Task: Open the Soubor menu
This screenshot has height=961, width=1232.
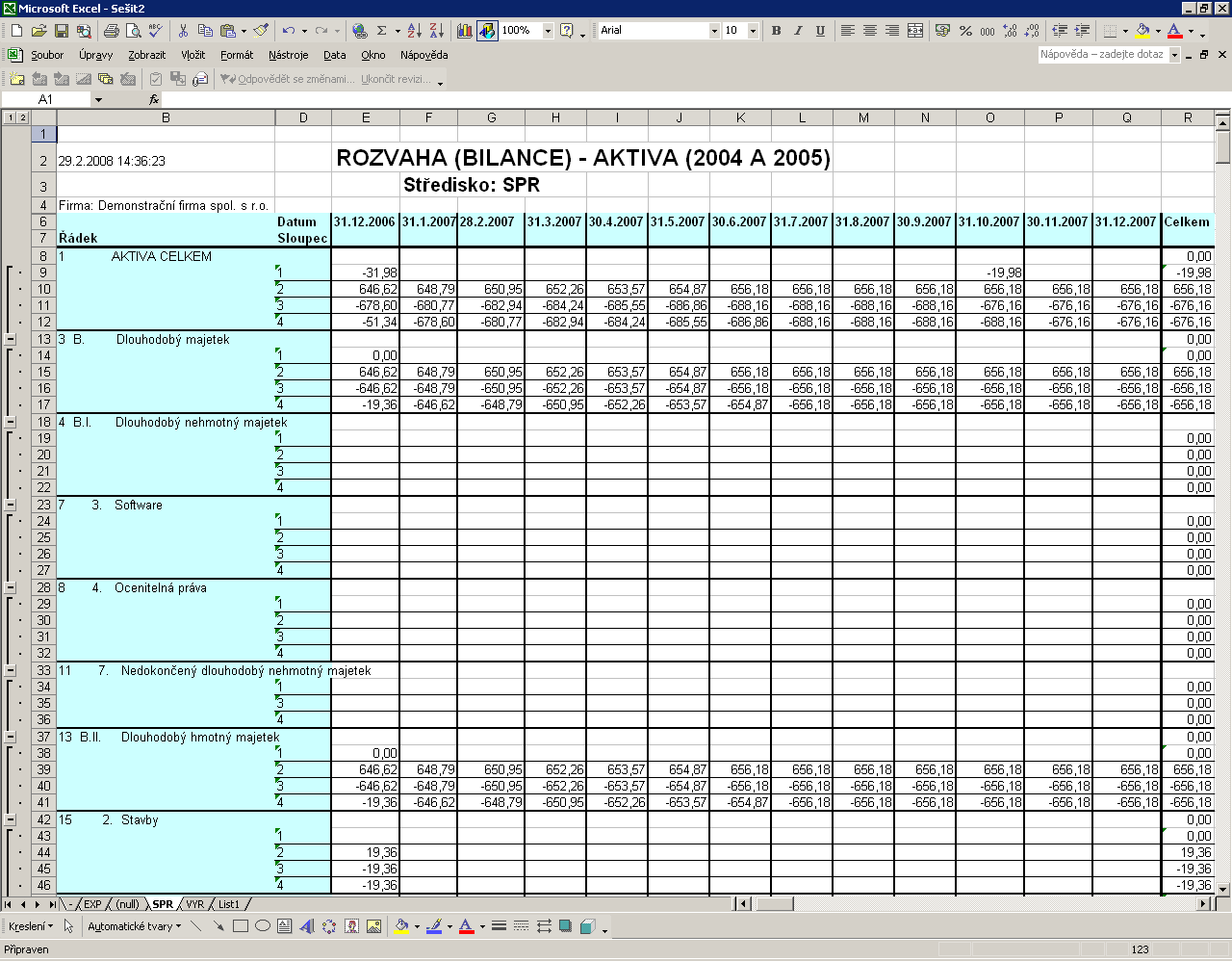Action: [47, 55]
